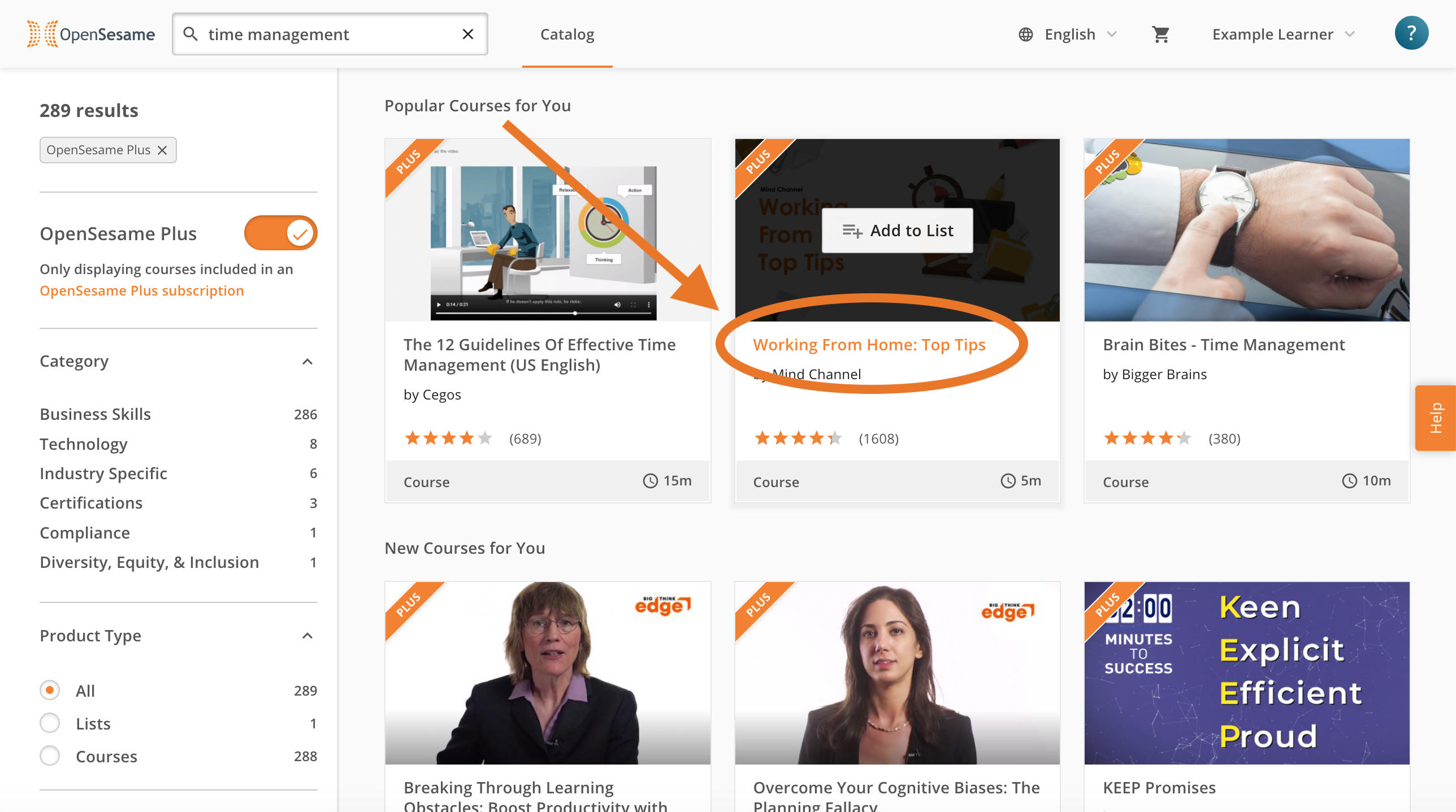Open Working From Home: Top Tips title

click(x=869, y=345)
